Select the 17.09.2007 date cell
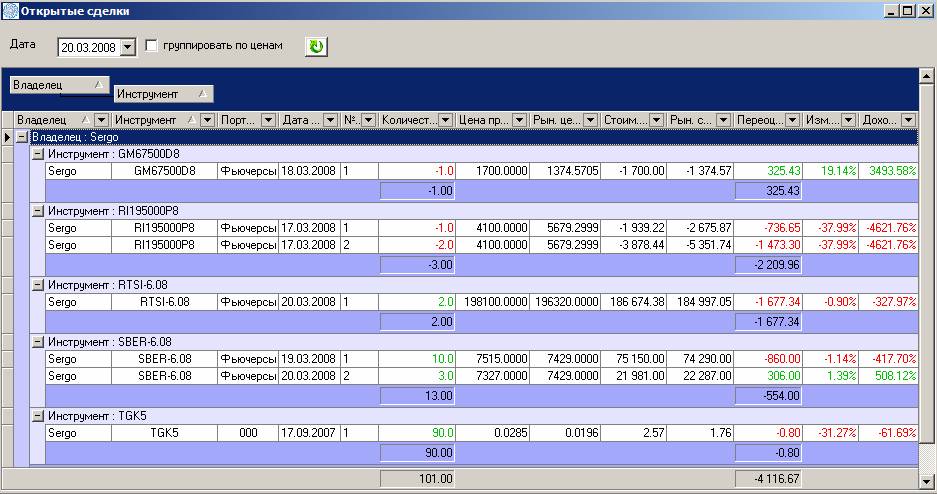The height and width of the screenshot is (494, 937). pyautogui.click(x=309, y=432)
